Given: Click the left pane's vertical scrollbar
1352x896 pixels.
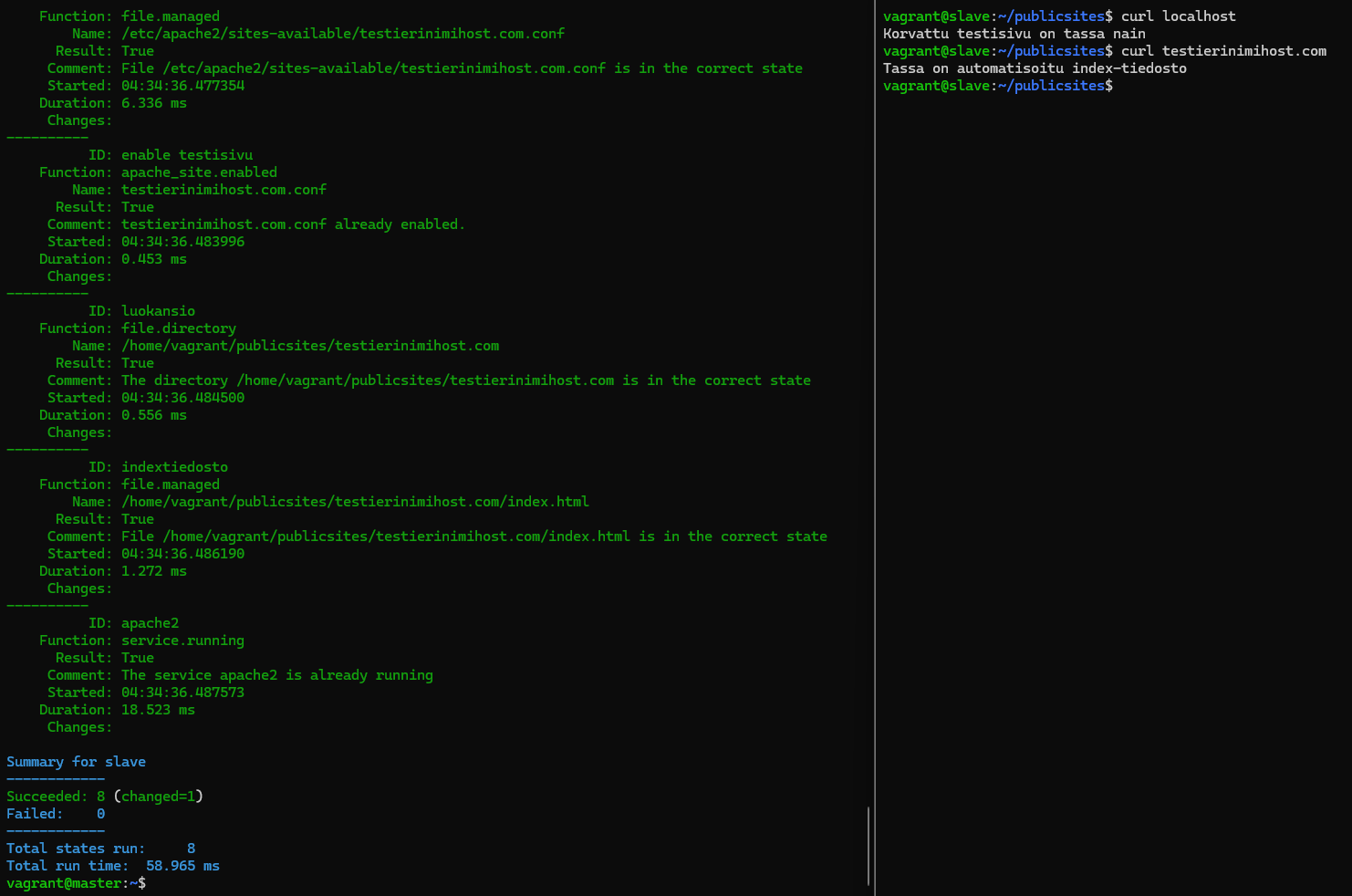Looking at the screenshot, I should point(868,845).
